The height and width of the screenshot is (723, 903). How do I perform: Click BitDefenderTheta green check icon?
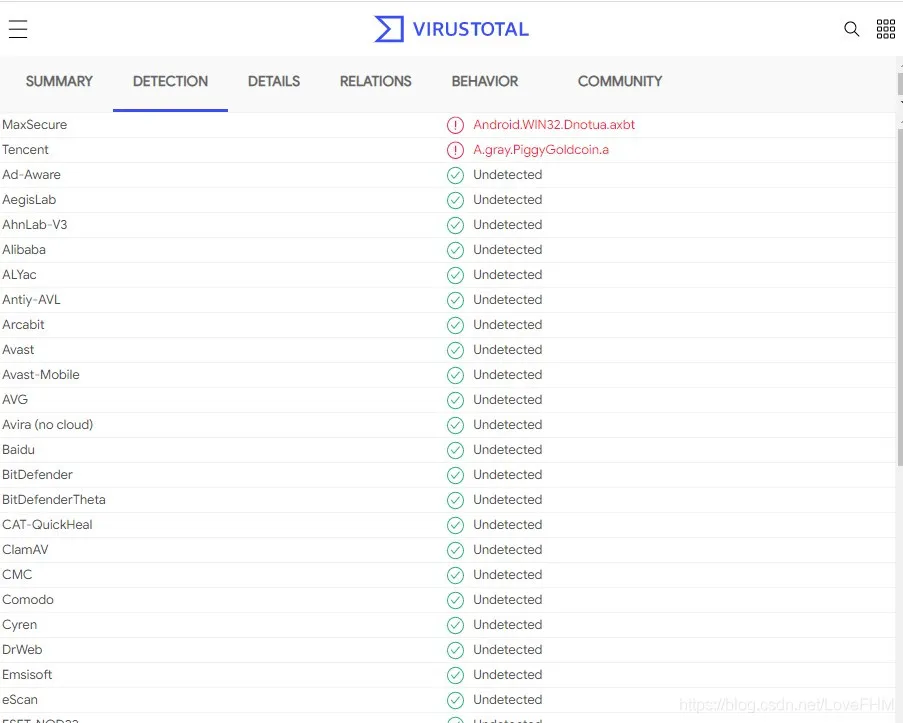(455, 500)
